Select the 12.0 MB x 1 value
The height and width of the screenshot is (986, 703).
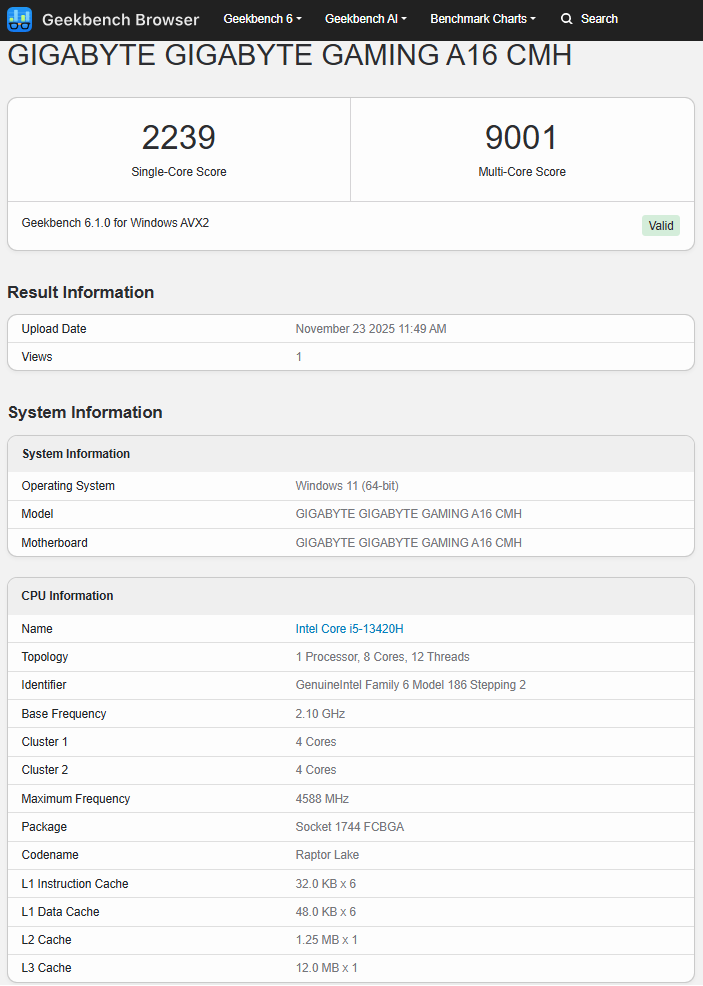click(x=326, y=968)
